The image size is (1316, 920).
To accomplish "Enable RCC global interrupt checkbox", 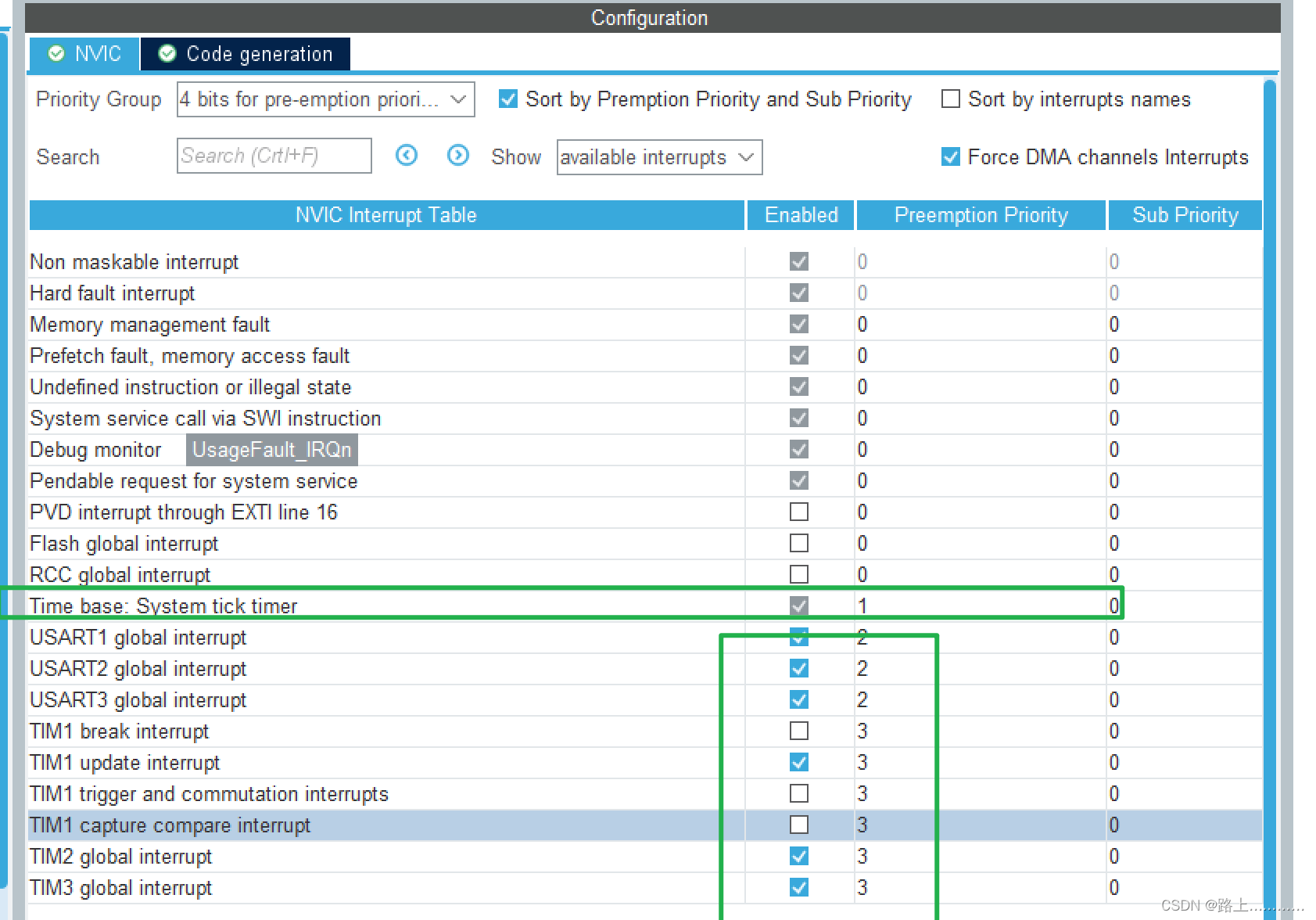I will pyautogui.click(x=799, y=574).
